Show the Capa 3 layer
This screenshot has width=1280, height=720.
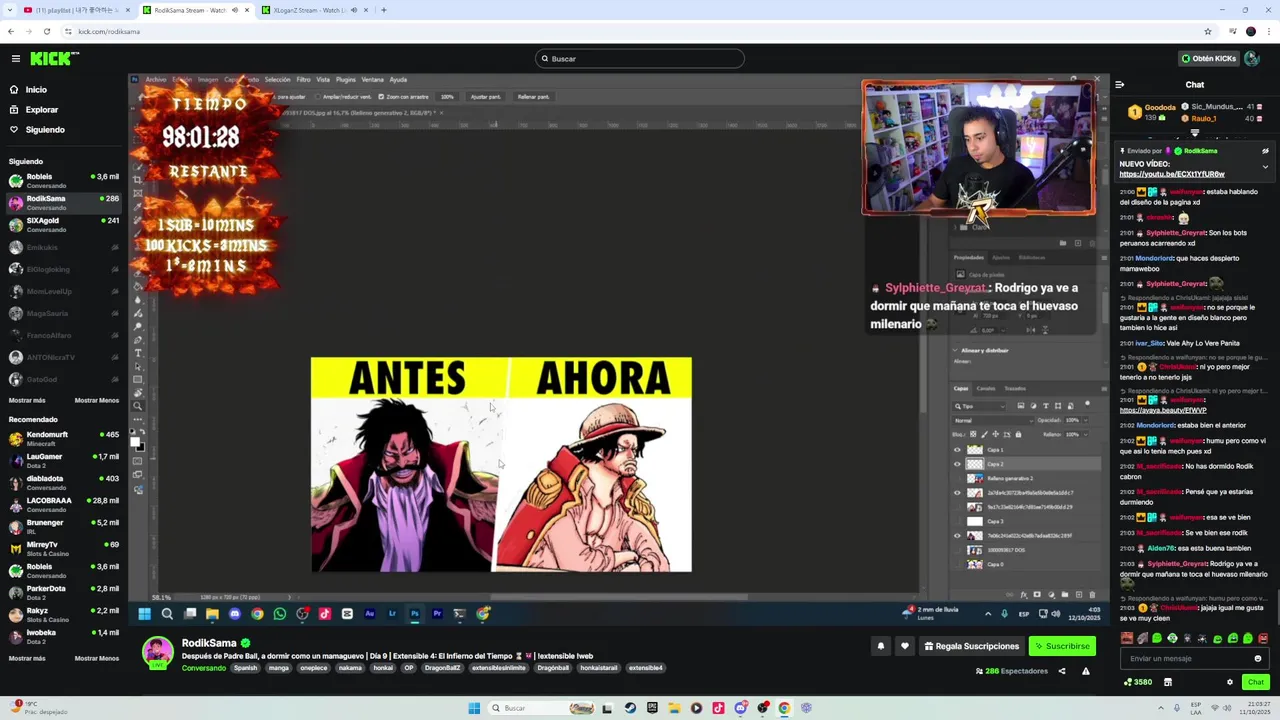957,521
